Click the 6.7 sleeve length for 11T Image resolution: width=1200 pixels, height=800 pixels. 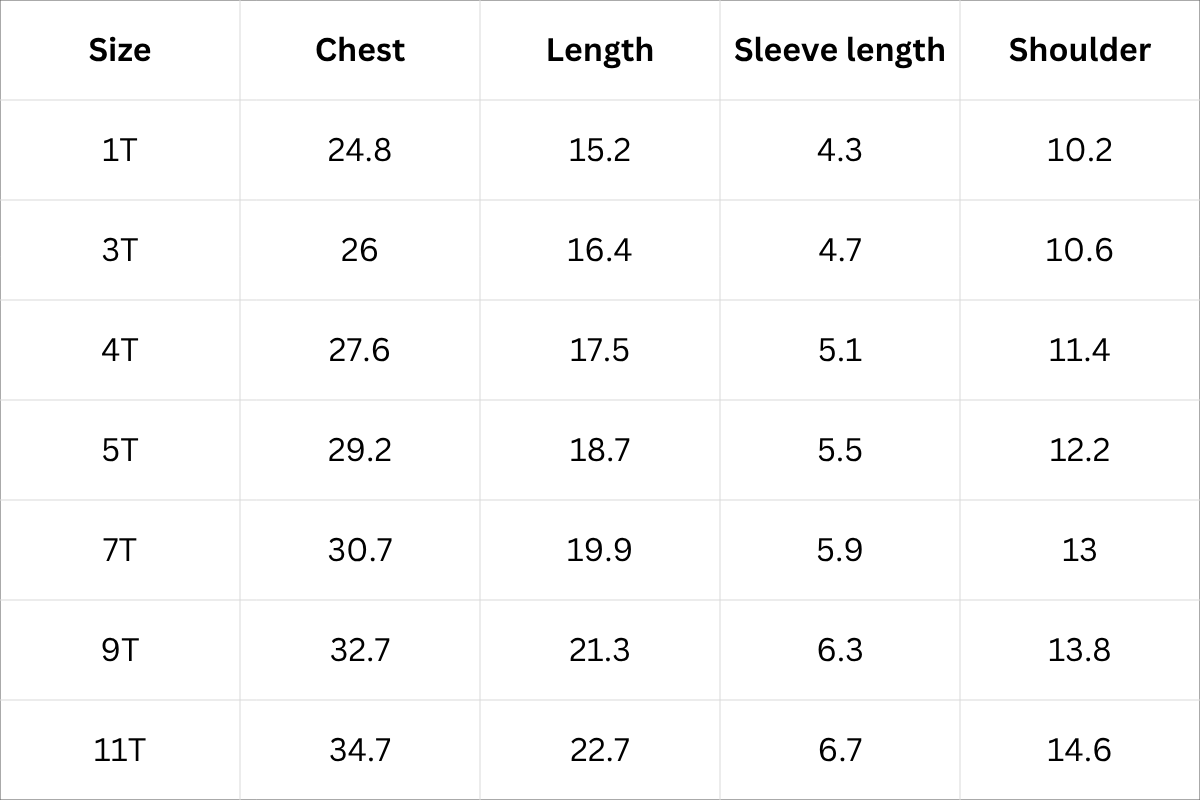839,750
